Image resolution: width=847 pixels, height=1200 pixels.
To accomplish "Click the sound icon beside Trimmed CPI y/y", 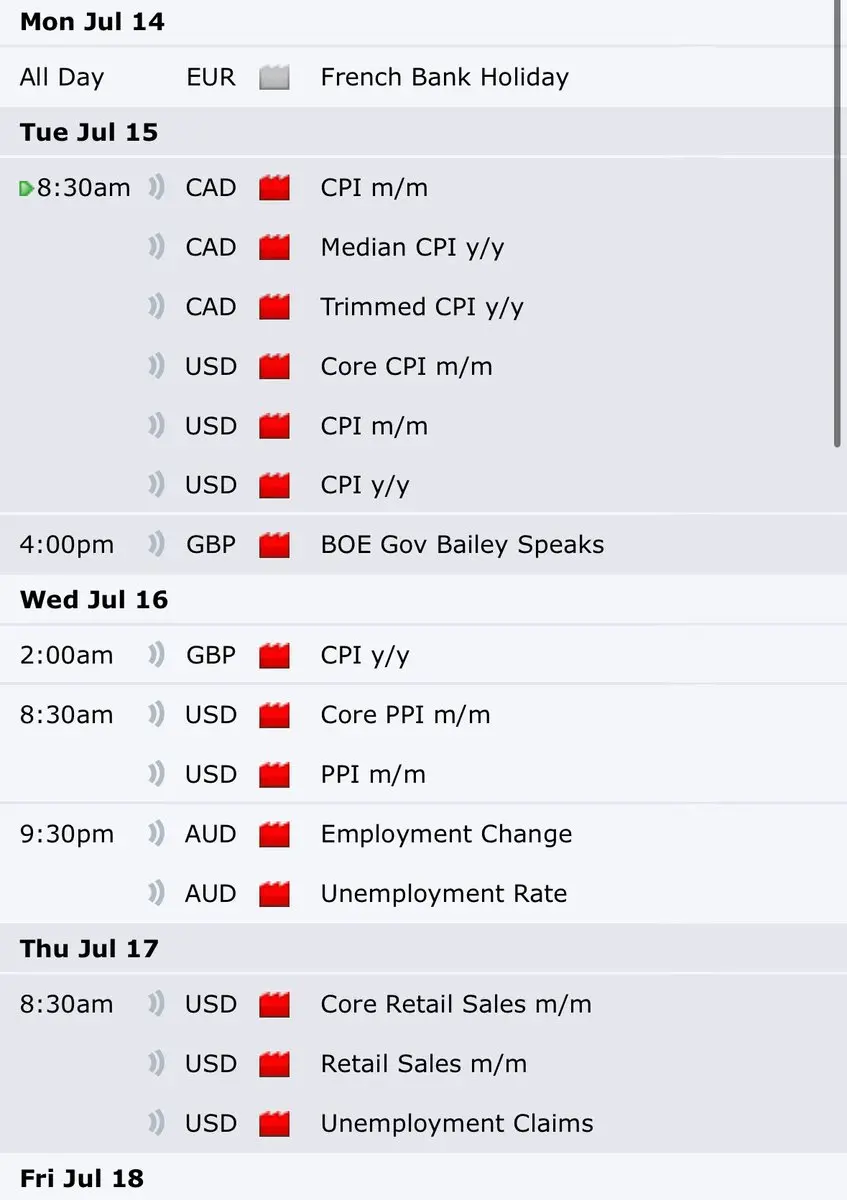I will (156, 307).
